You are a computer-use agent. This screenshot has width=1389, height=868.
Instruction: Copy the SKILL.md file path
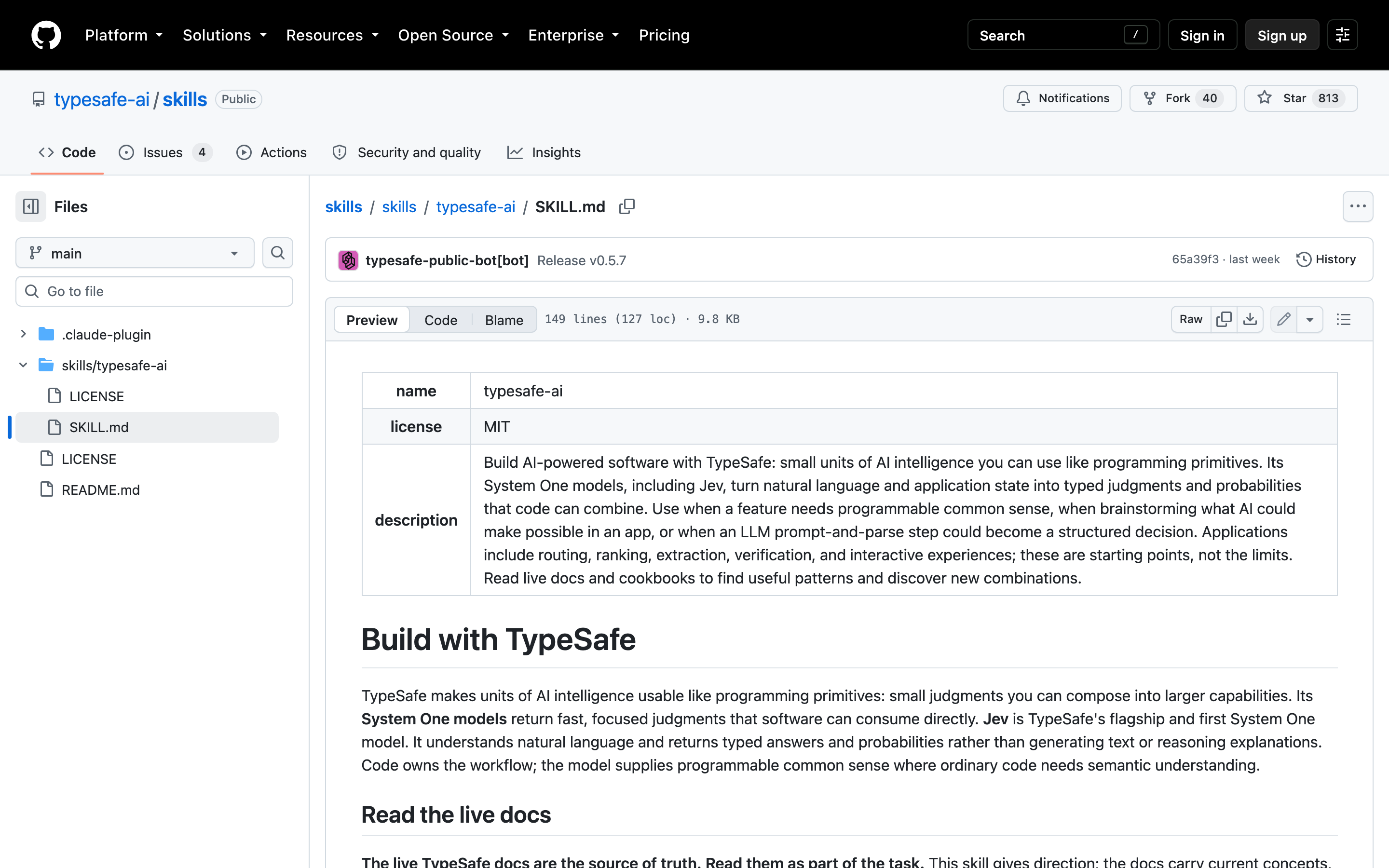click(x=627, y=207)
